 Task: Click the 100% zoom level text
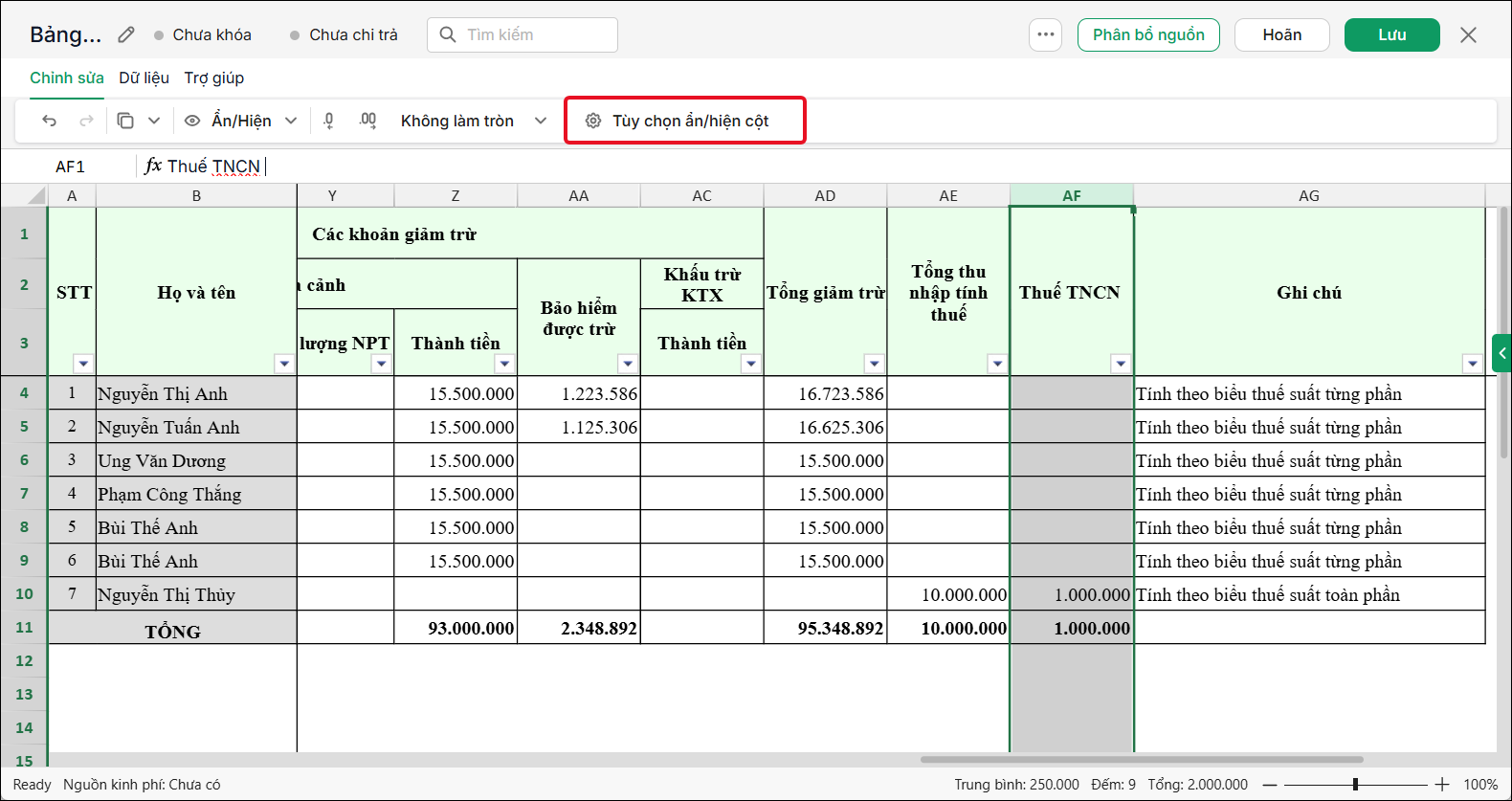1480,785
